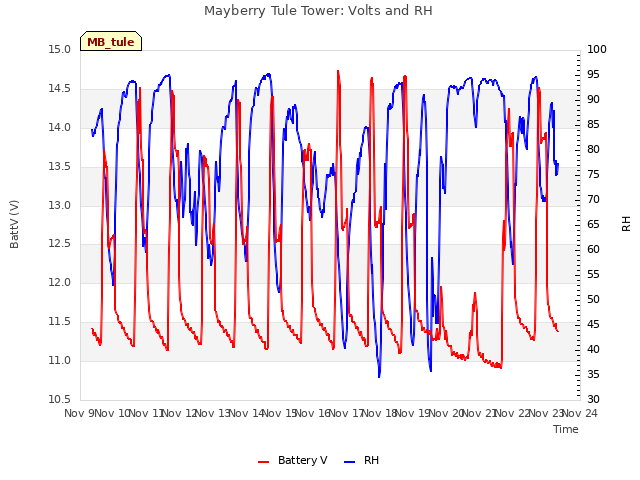Select the RH legend entry

(x=362, y=460)
